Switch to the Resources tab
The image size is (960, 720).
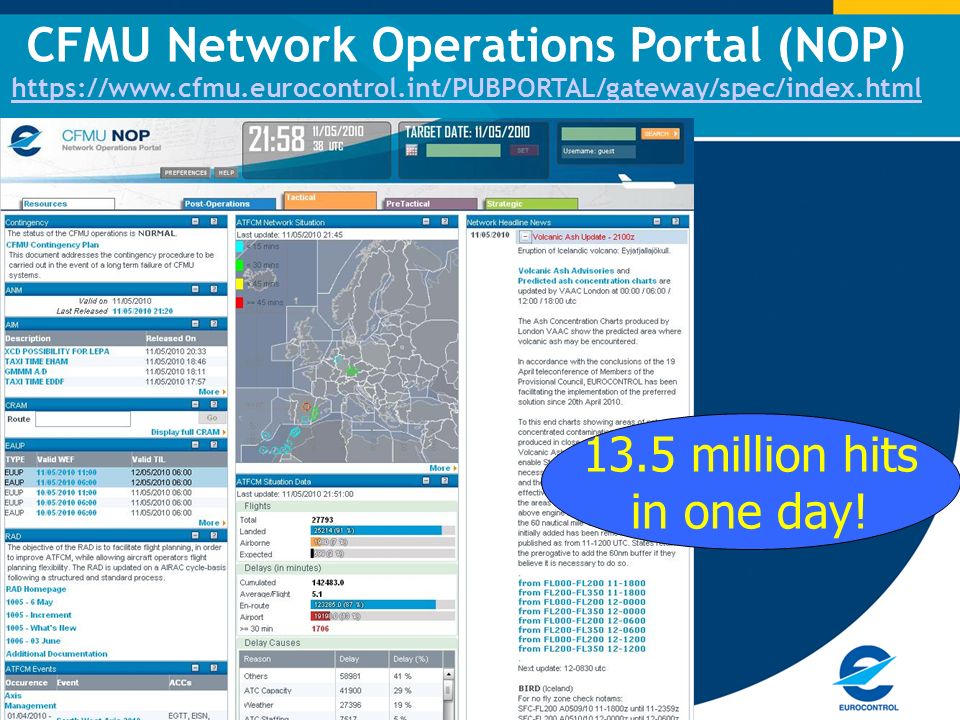point(67,204)
